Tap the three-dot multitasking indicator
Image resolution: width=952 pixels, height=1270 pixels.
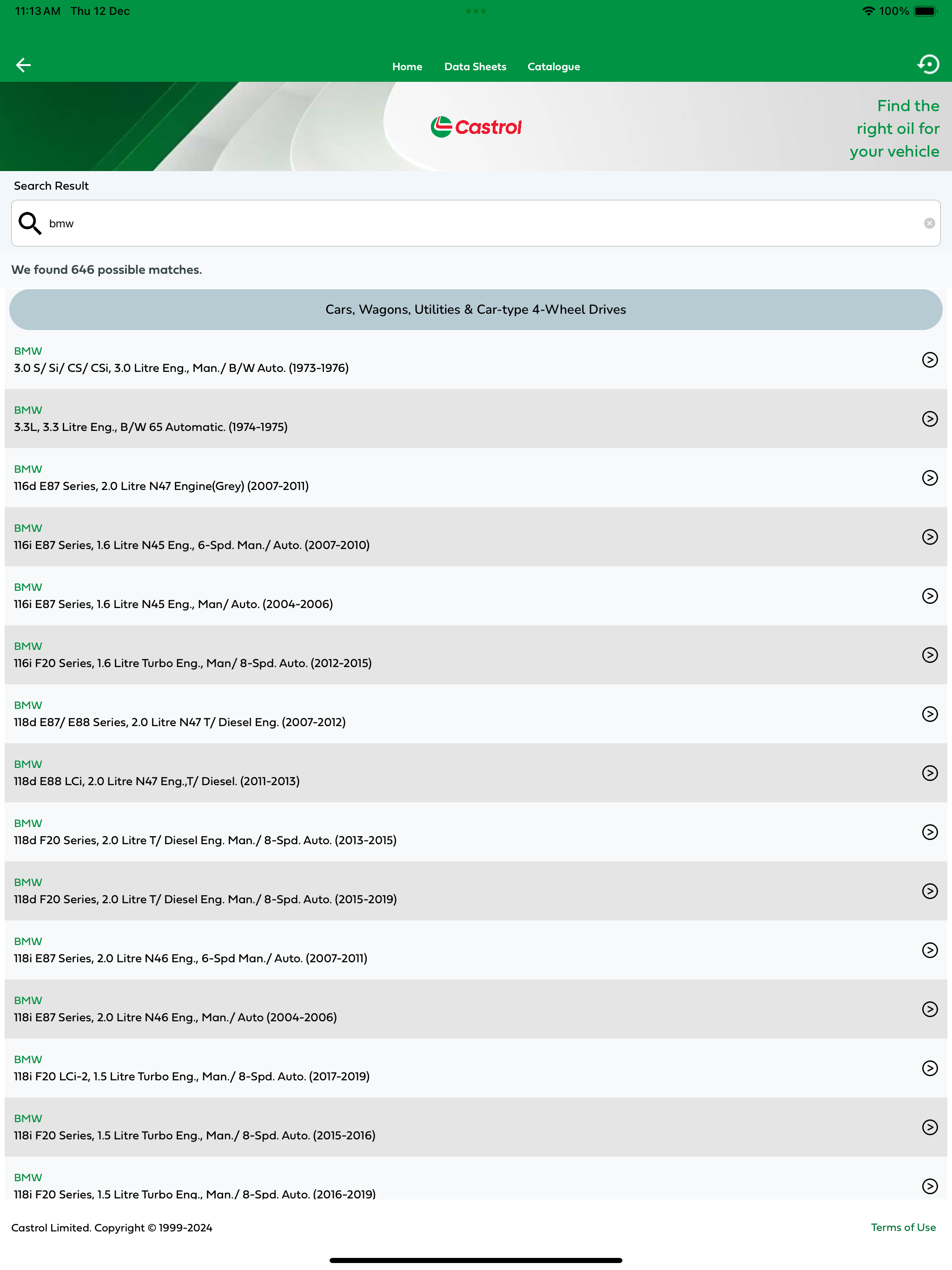(476, 11)
